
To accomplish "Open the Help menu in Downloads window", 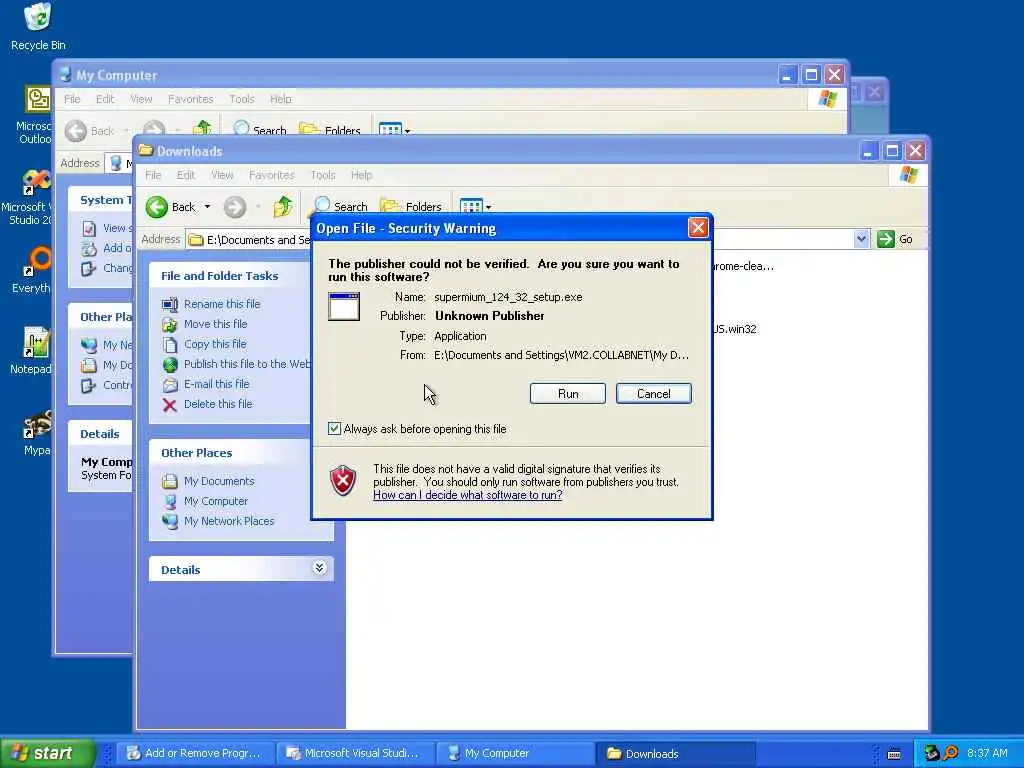I will coord(361,175).
